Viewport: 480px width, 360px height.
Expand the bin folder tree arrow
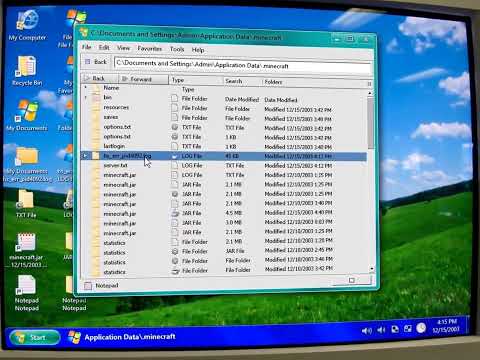click(x=86, y=97)
